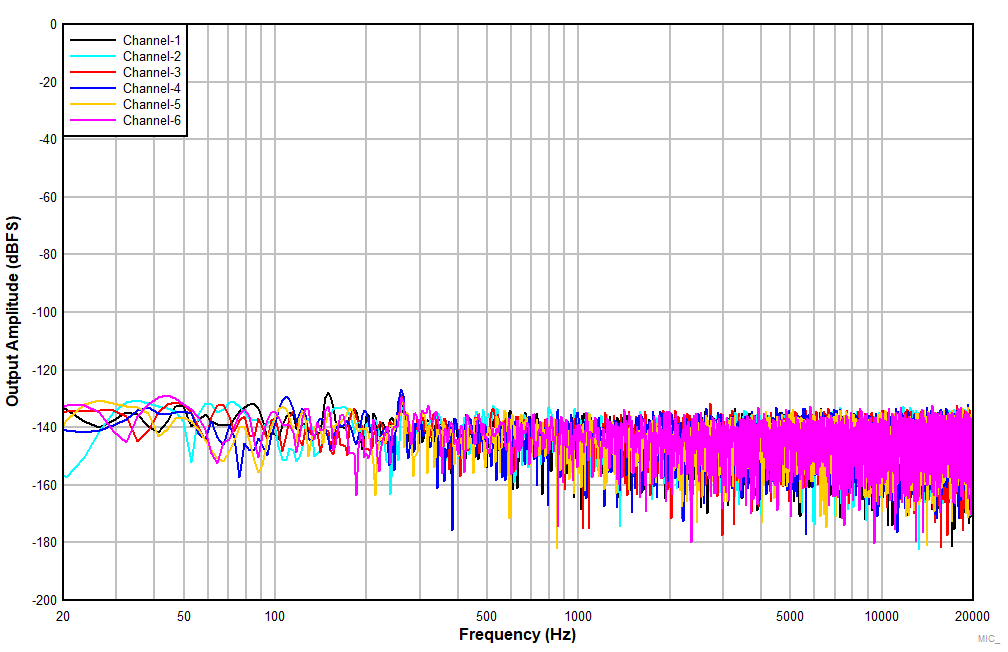Click the Frequency (Hz) axis title
Image resolution: width=1008 pixels, height=652 pixels.
(x=516, y=633)
